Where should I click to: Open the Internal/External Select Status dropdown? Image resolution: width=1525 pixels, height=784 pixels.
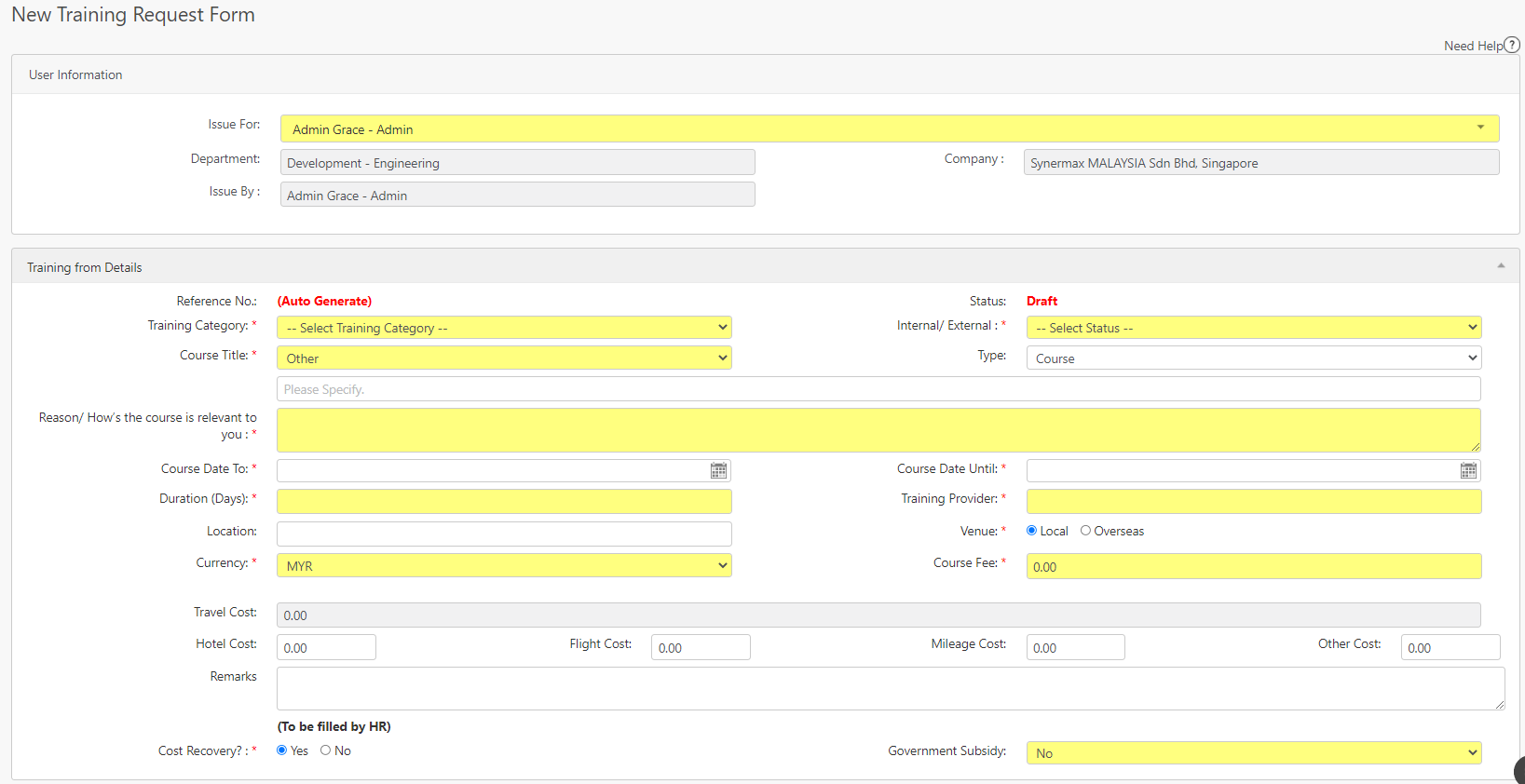click(x=1254, y=328)
